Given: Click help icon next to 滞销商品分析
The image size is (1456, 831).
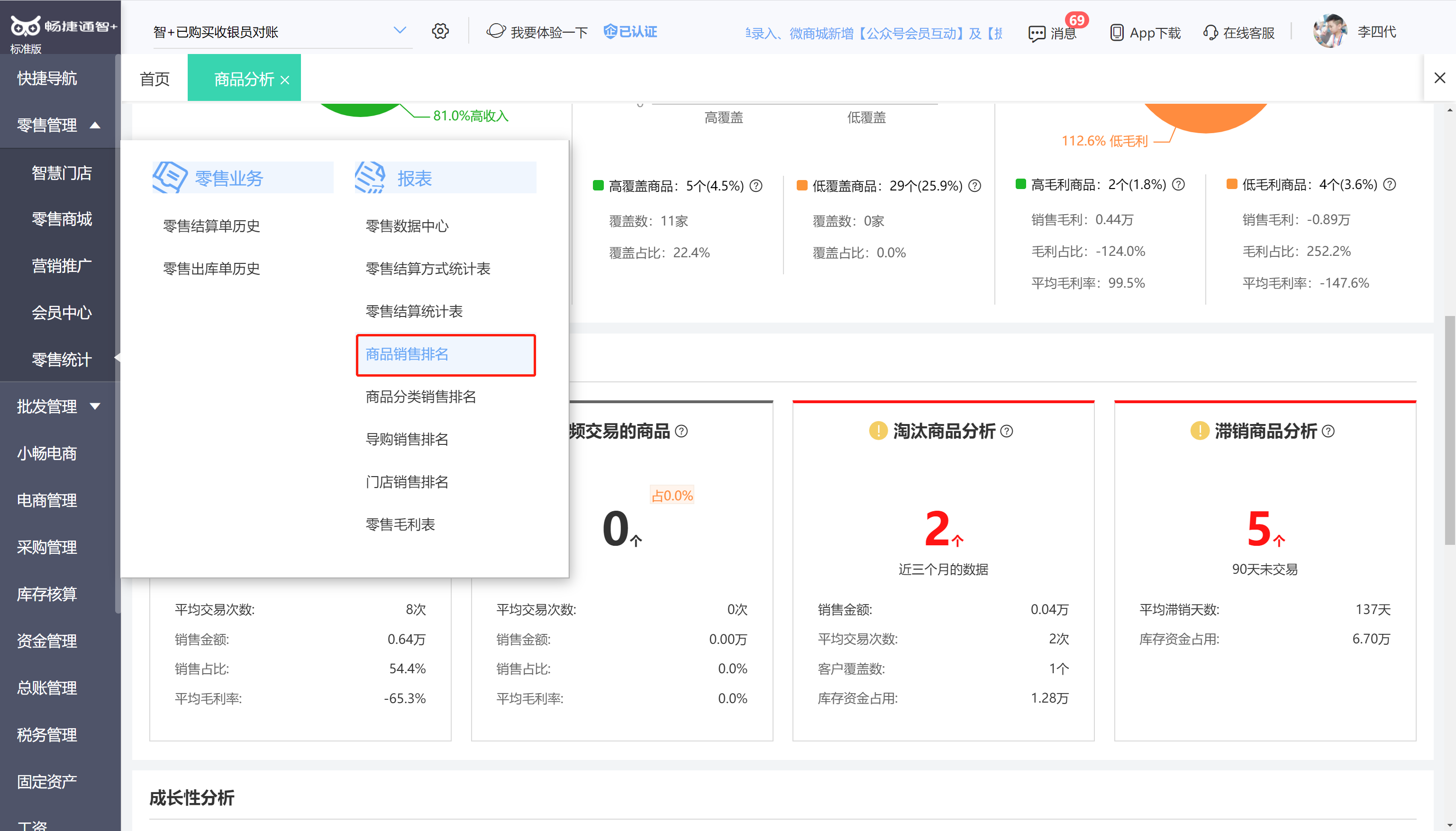Looking at the screenshot, I should [1329, 432].
